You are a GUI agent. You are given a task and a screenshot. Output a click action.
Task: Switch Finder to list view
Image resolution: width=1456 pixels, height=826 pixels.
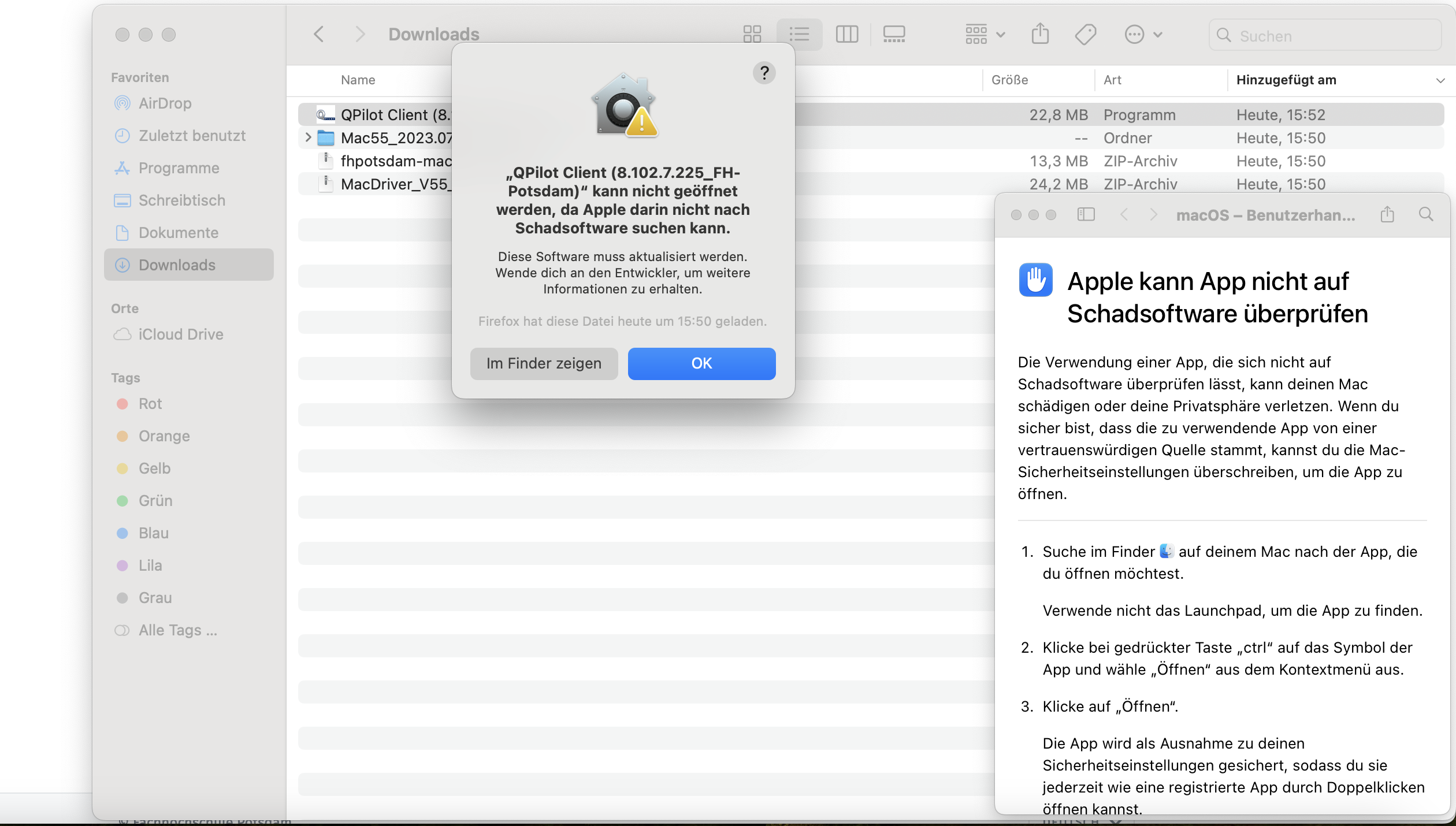tap(799, 35)
